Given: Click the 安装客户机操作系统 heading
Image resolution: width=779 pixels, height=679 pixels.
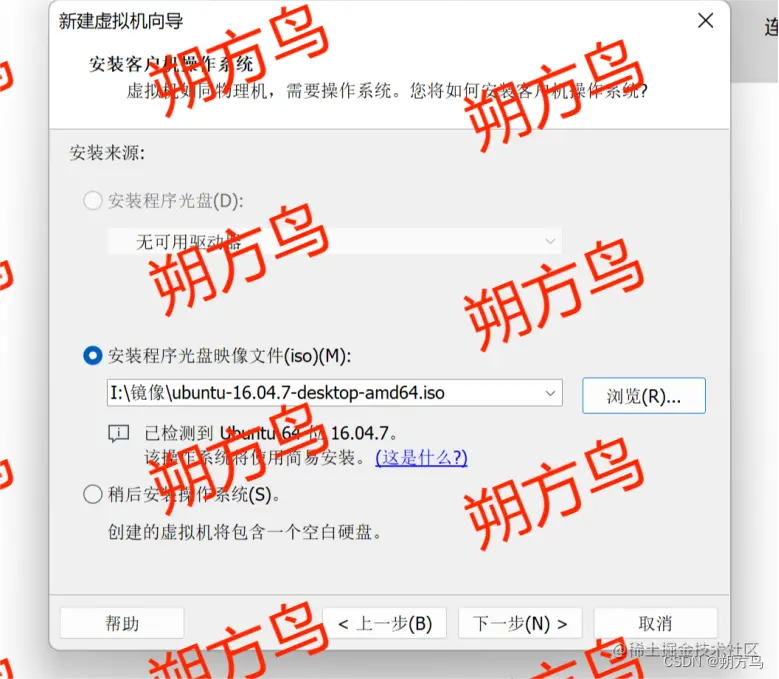Looking at the screenshot, I should (171, 64).
